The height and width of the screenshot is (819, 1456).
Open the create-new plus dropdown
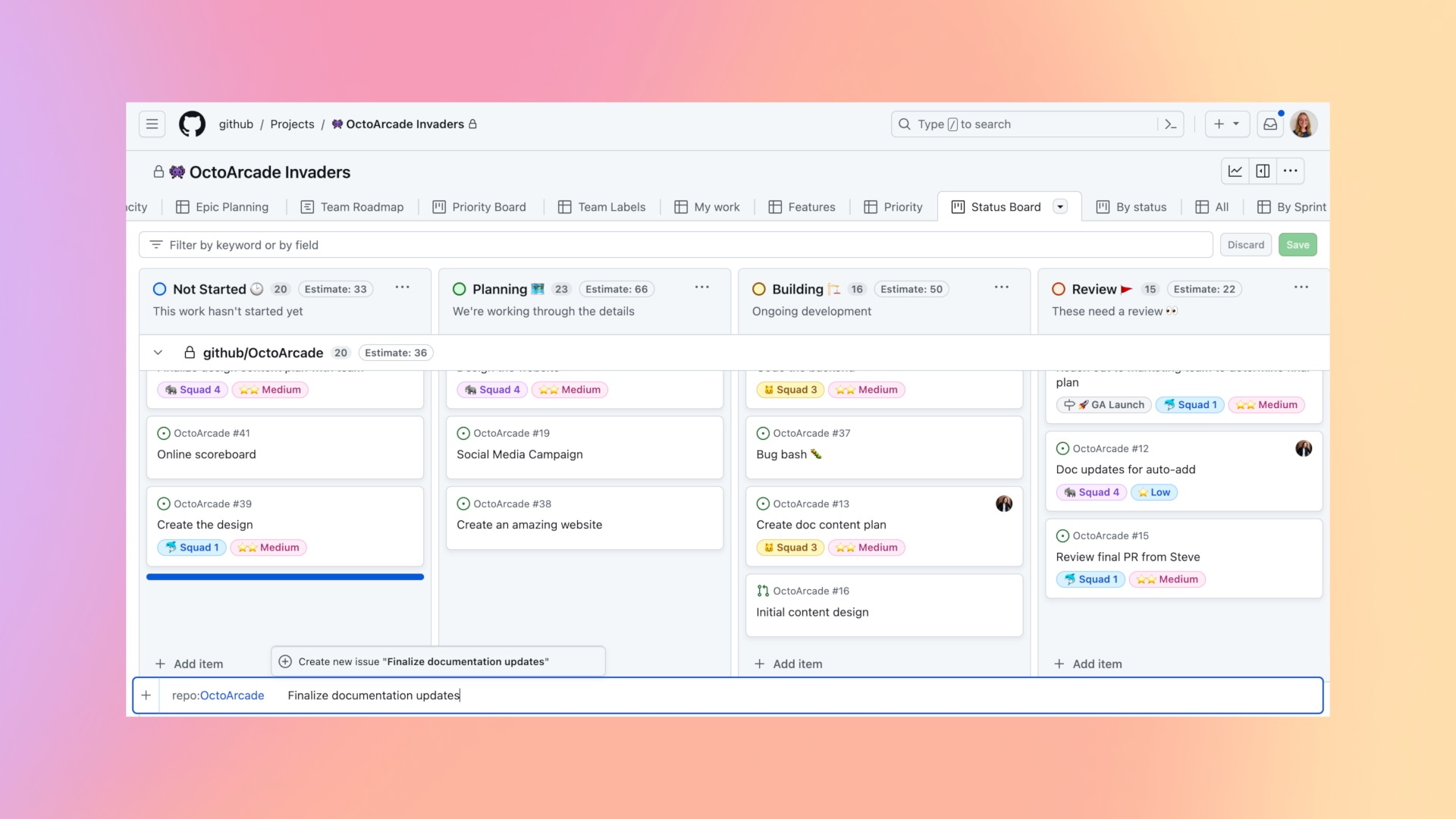click(x=1227, y=124)
